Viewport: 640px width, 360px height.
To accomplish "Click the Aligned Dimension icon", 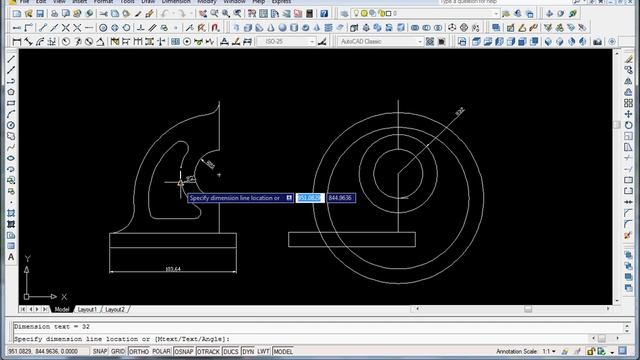I will coord(28,41).
